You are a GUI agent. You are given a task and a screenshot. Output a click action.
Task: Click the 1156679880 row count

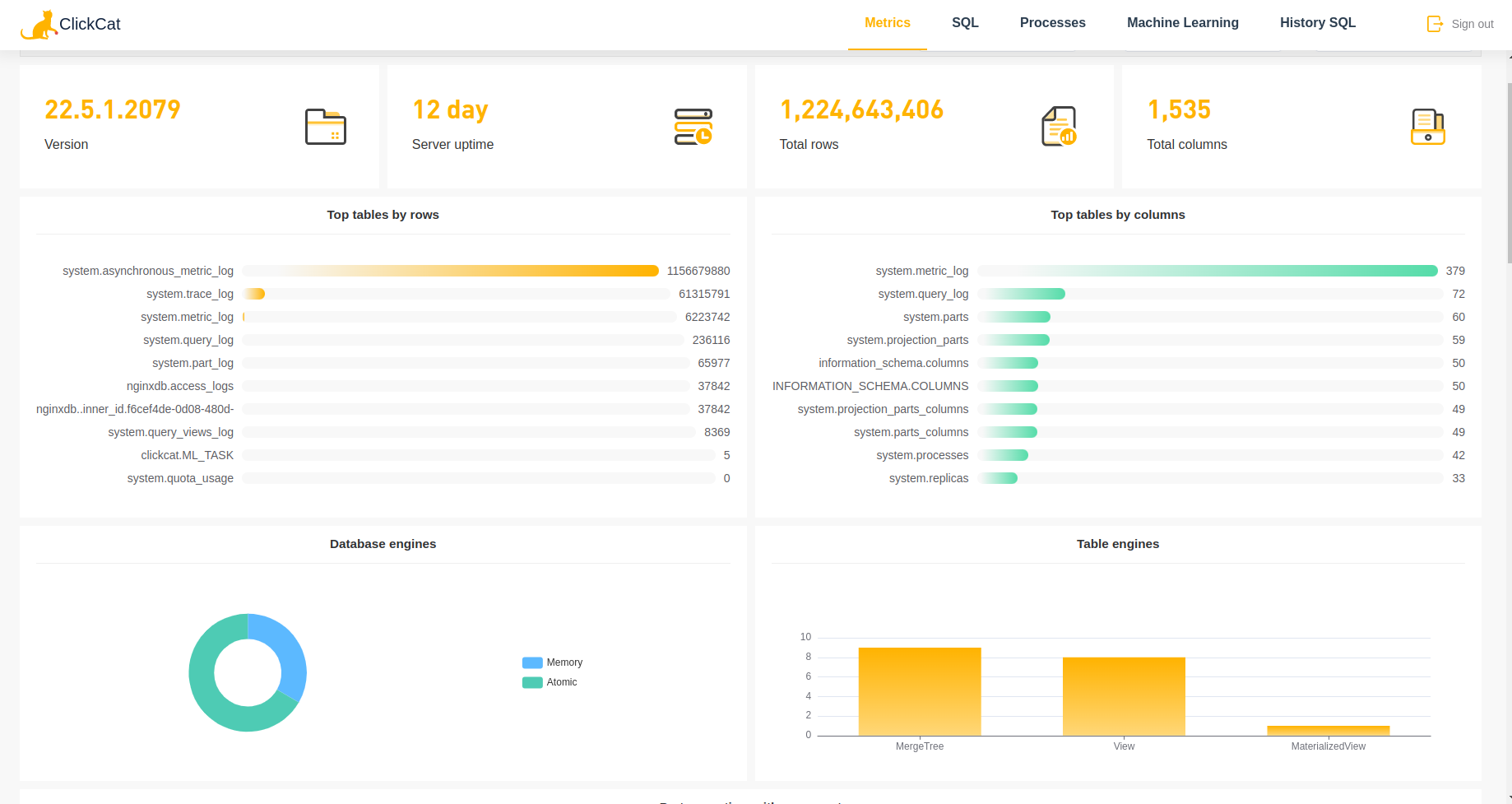(x=698, y=271)
